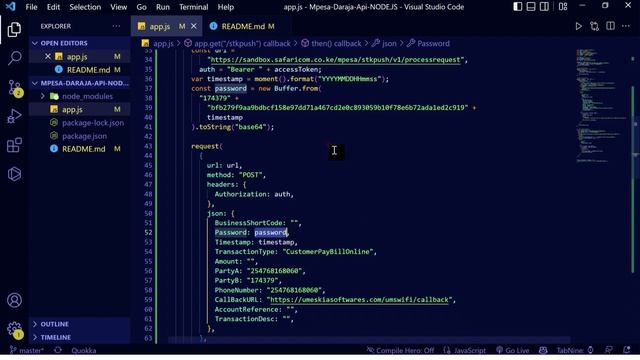
Task: Toggle Compile Hero: Off in status bar
Action: point(400,350)
